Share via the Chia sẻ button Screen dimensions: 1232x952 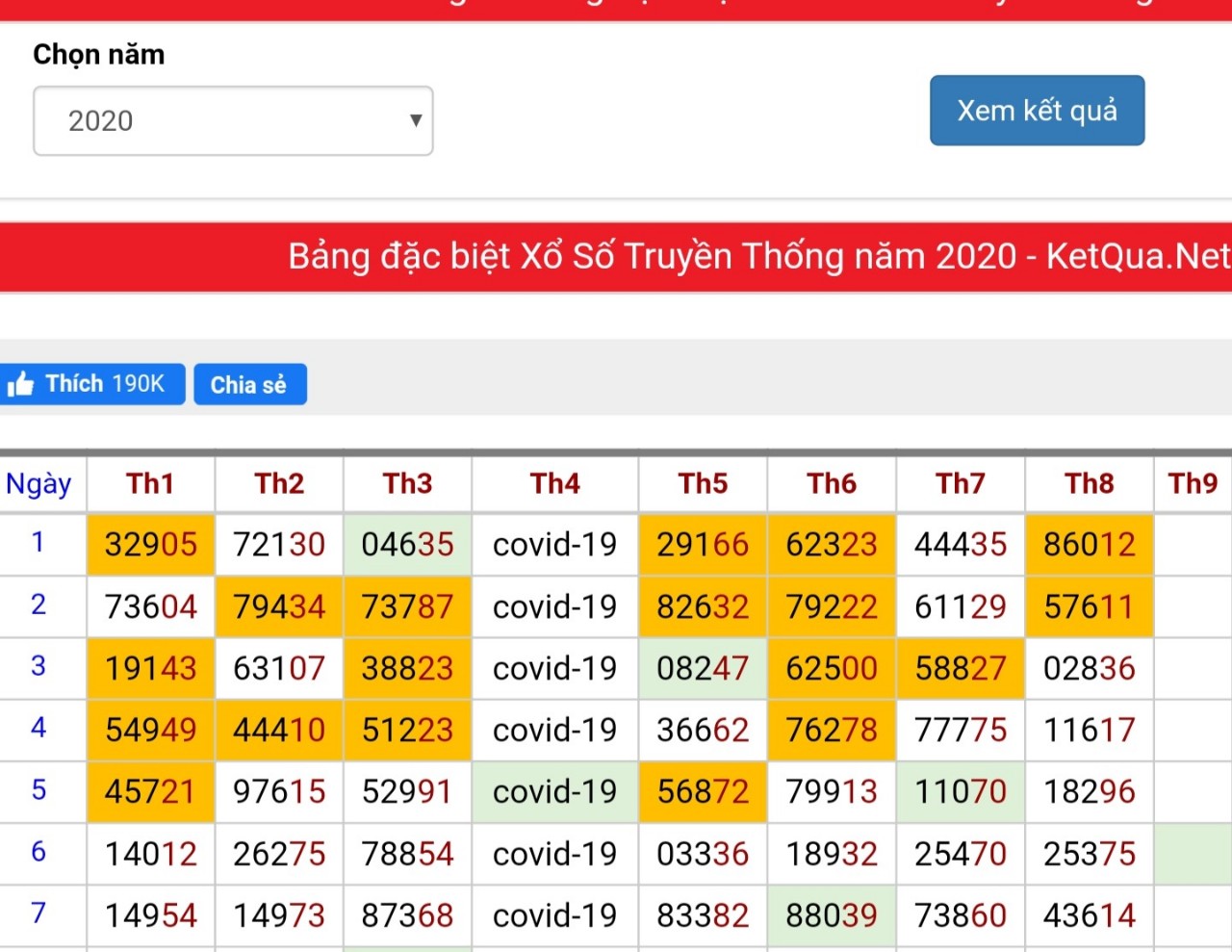coord(250,384)
